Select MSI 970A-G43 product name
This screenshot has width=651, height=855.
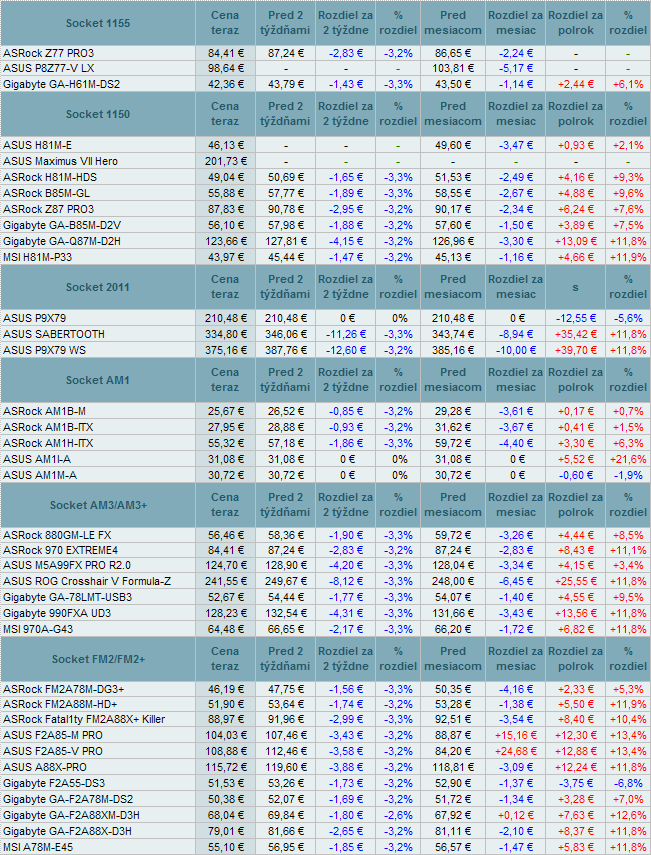(x=38, y=629)
